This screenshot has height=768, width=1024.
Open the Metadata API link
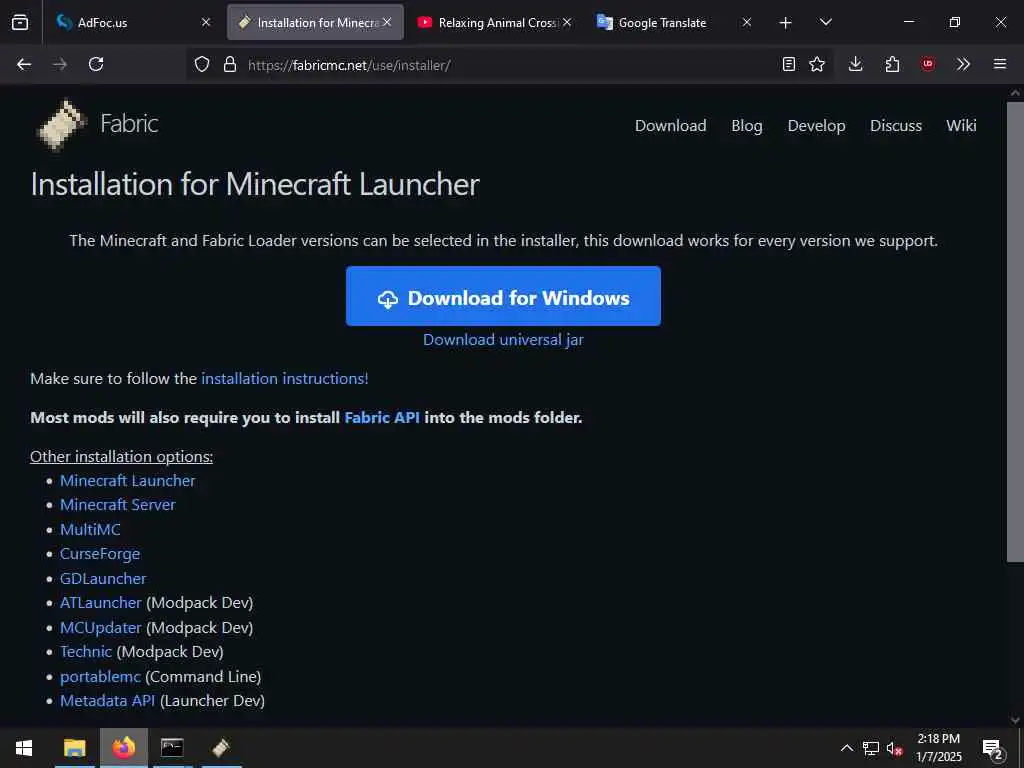coord(107,701)
